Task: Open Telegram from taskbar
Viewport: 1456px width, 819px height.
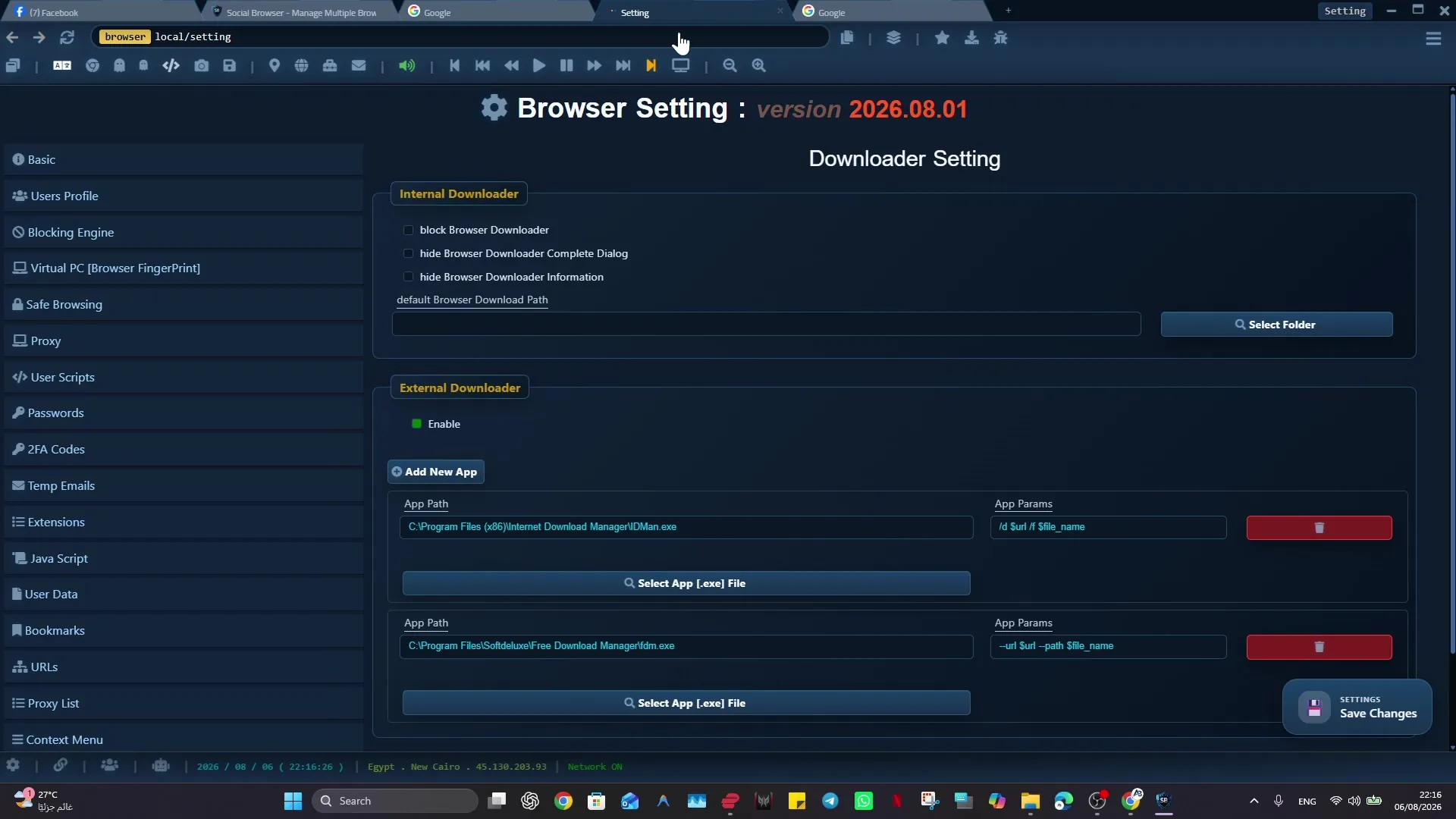Action: [830, 801]
